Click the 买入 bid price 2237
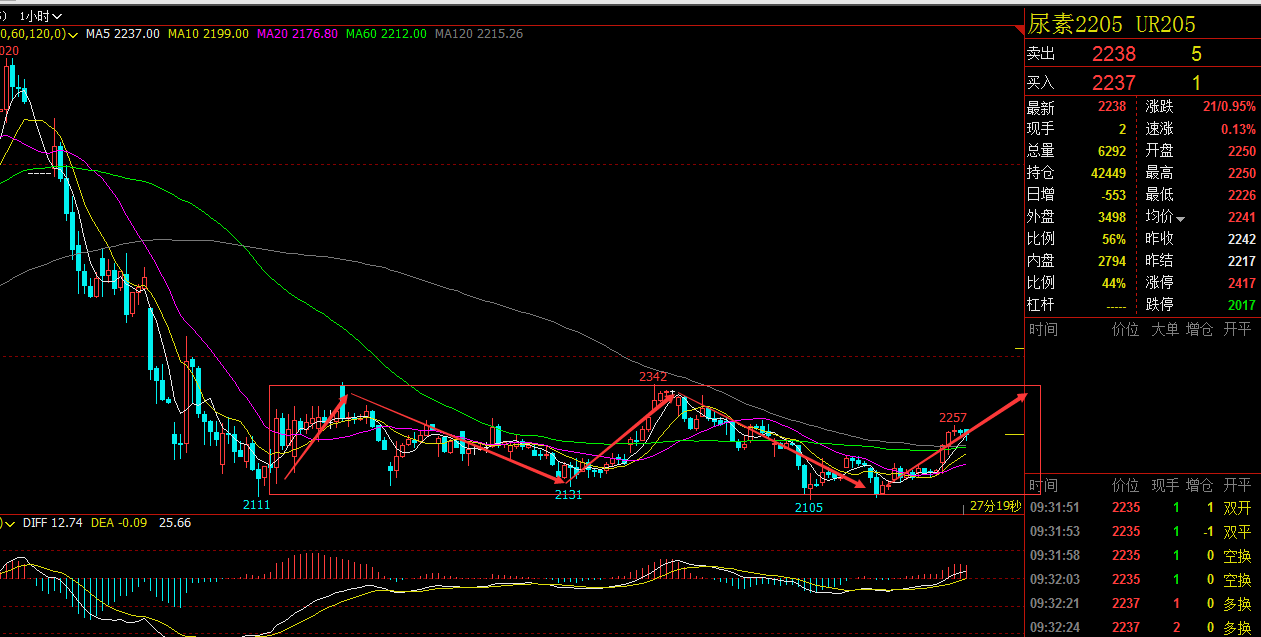Viewport: 1261px width, 637px height. (x=1114, y=83)
